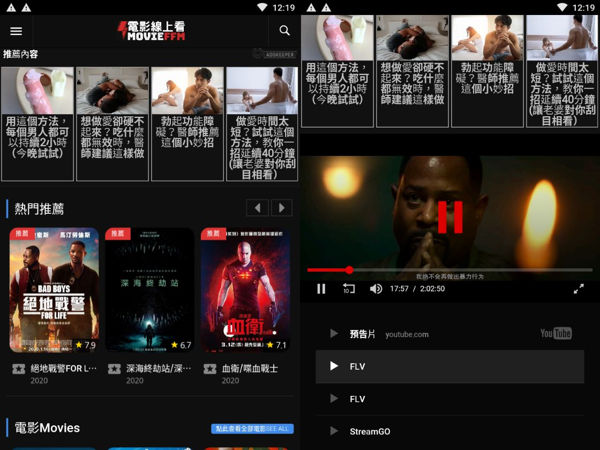This screenshot has width=600, height=450.
Task: Tap the search magnifier icon
Action: pos(284,30)
